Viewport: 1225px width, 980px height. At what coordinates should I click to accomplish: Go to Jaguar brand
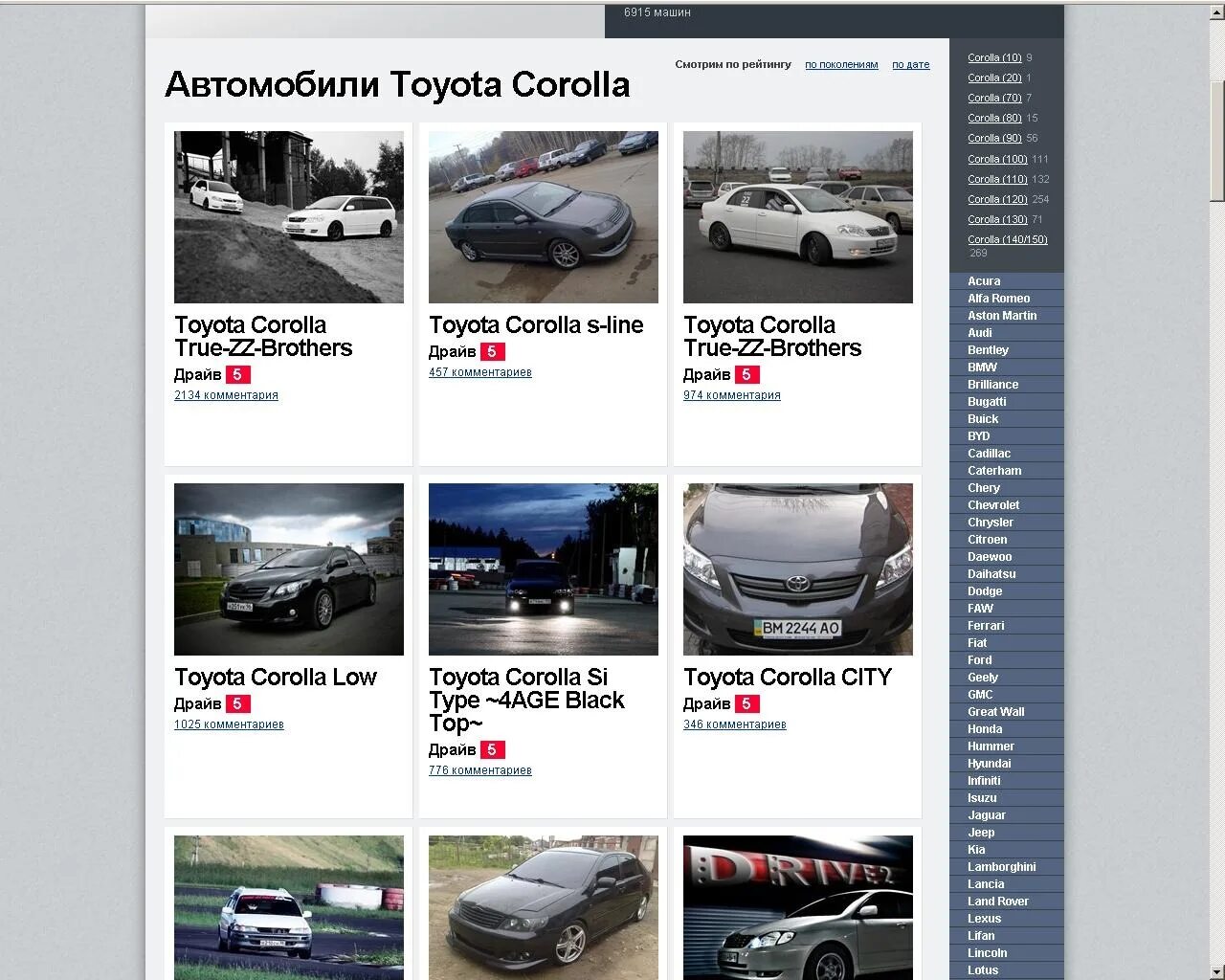(x=987, y=815)
